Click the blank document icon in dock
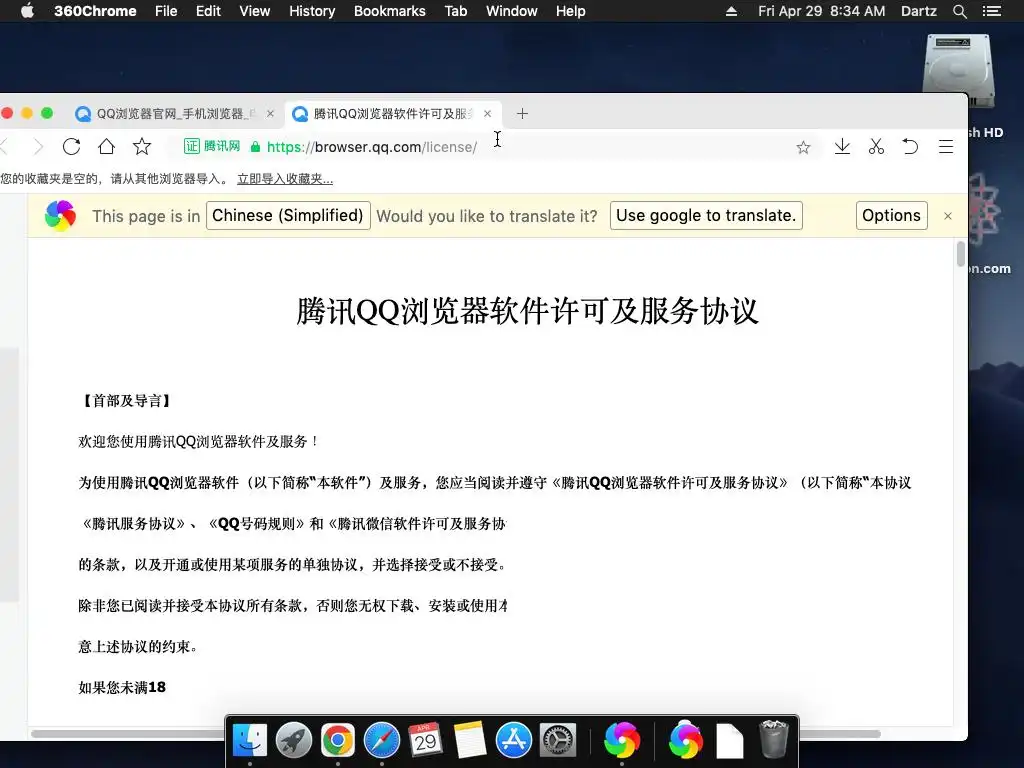Viewport: 1024px width, 768px height. point(730,741)
